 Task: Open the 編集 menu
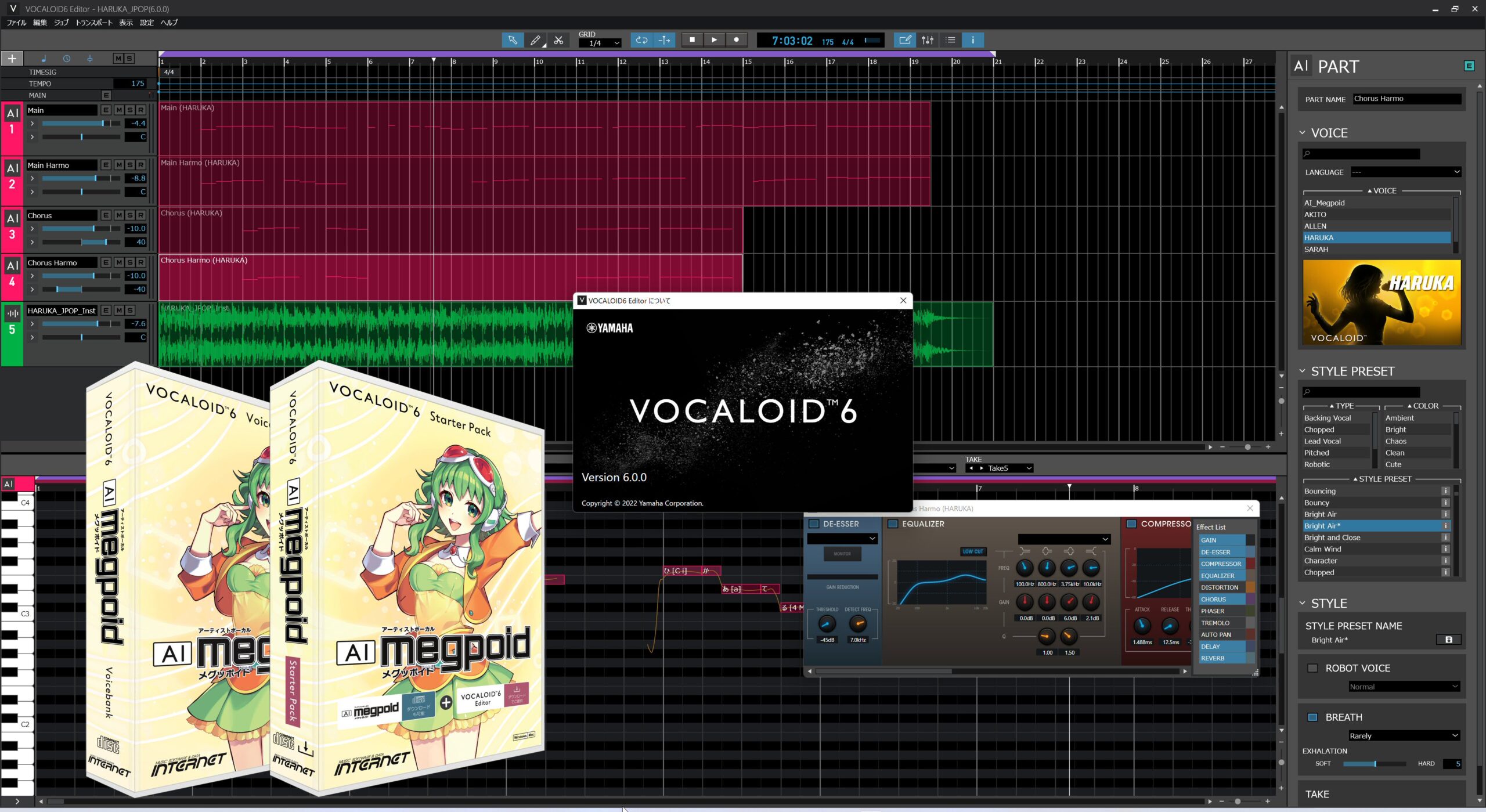[x=40, y=23]
